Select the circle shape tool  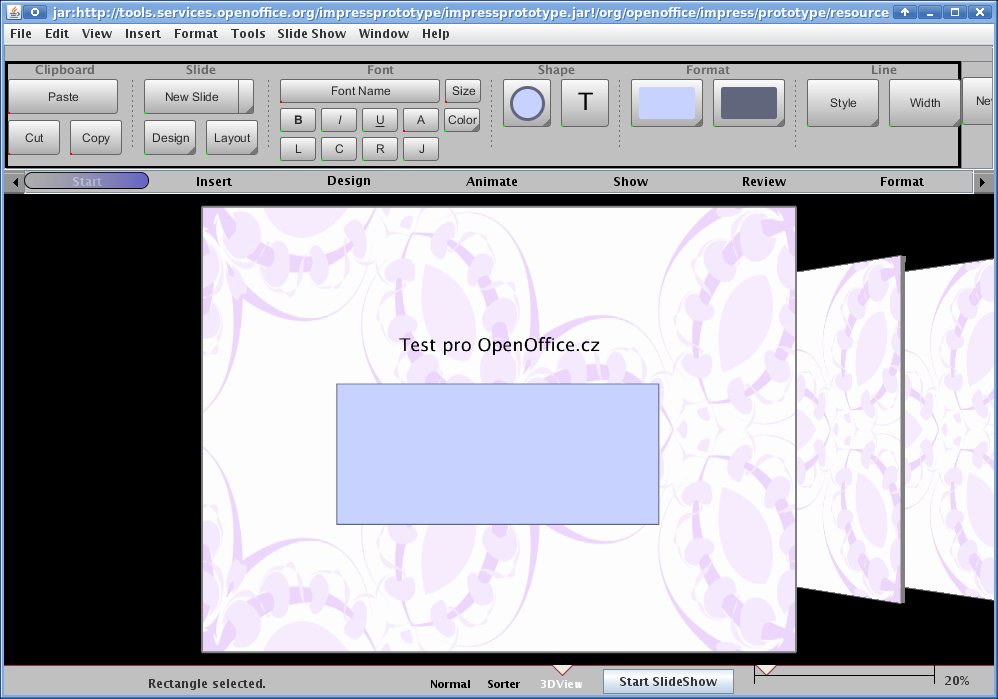click(527, 103)
